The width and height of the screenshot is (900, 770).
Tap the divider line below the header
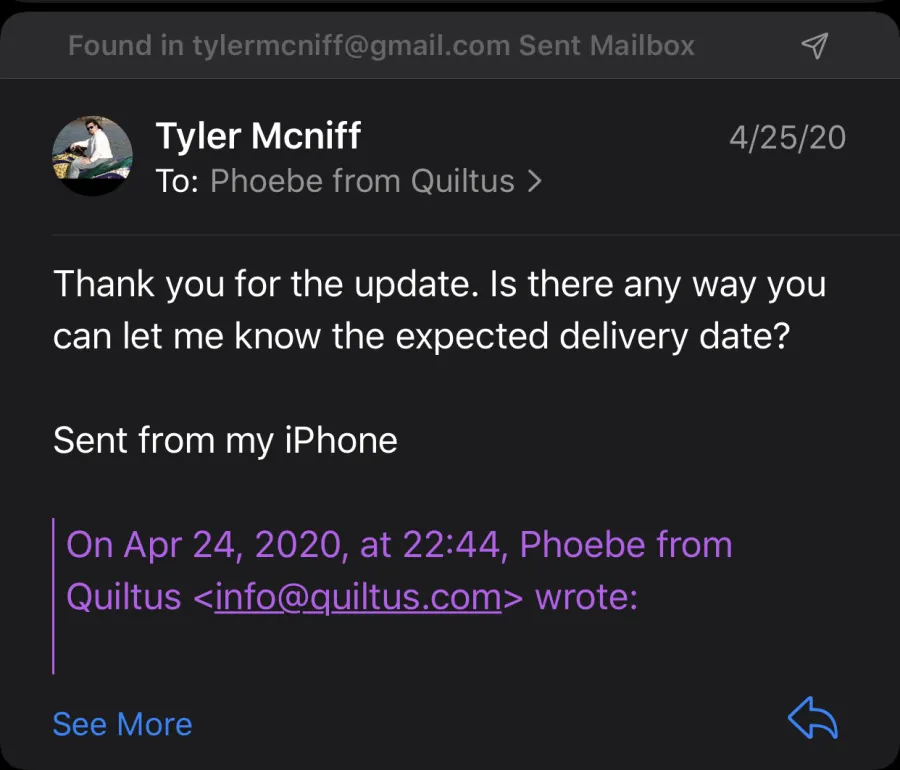click(x=476, y=235)
